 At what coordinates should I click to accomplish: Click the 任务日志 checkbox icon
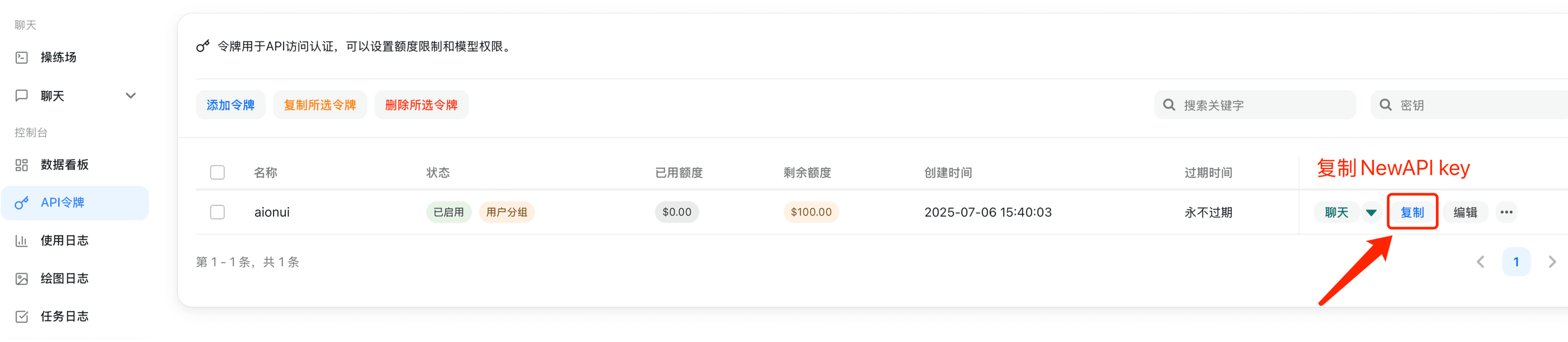point(22,316)
